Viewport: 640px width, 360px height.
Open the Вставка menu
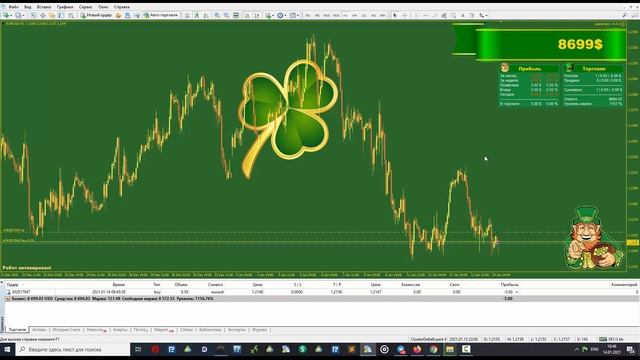point(44,7)
